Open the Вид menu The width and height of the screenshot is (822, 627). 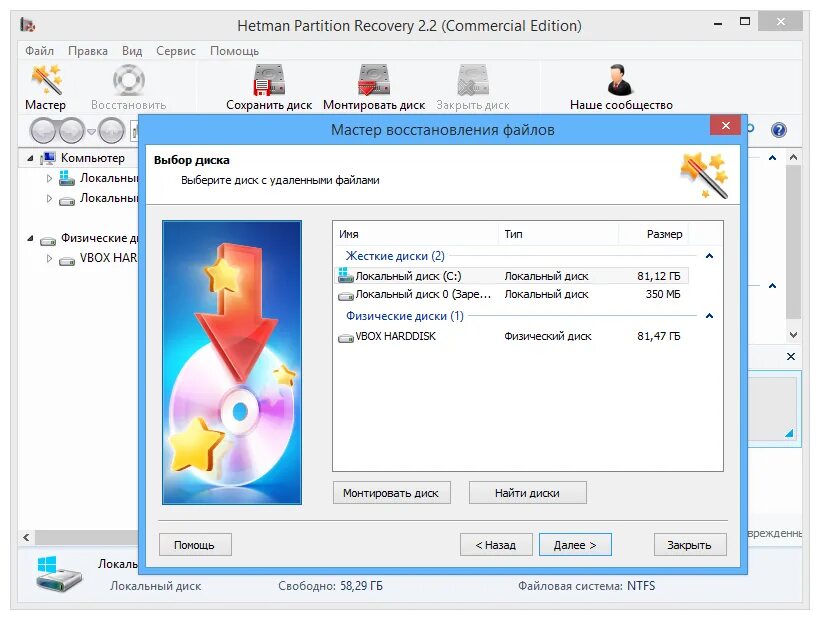(x=132, y=51)
